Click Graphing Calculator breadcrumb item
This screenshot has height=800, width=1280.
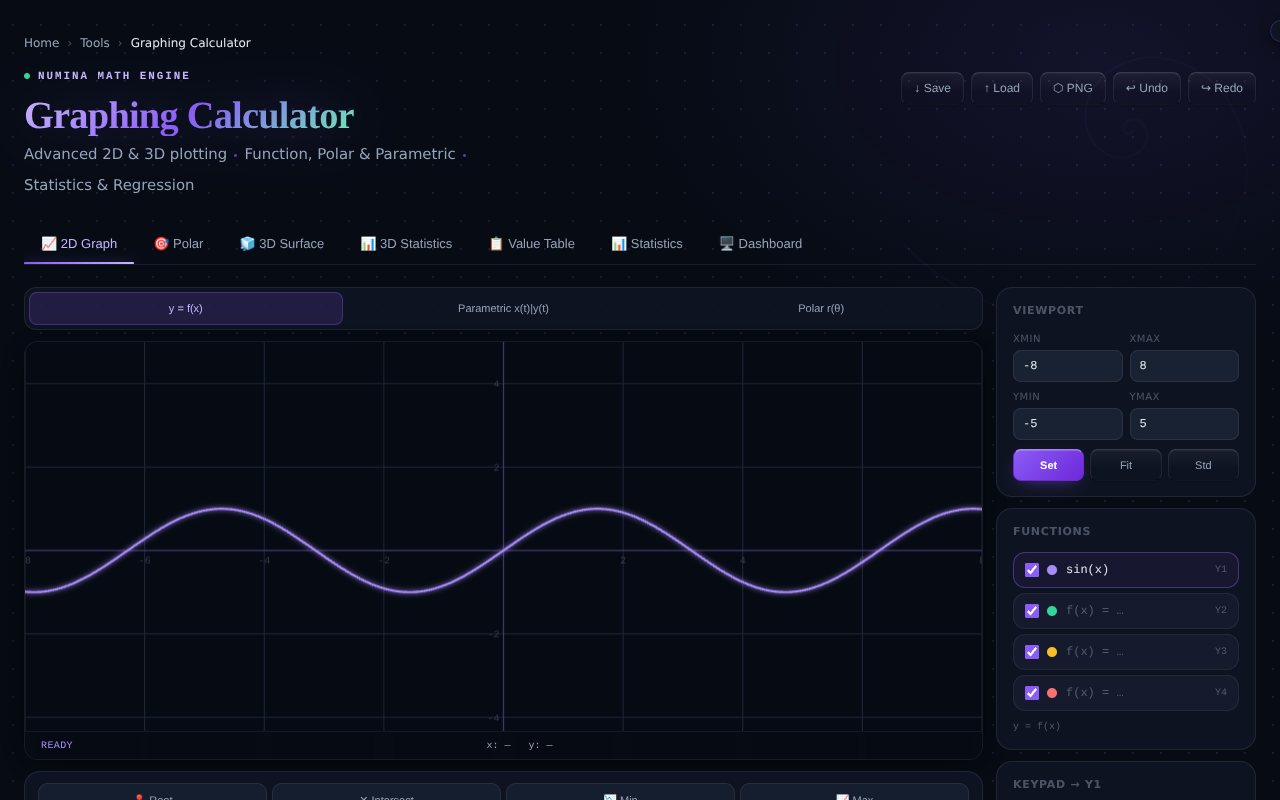point(191,43)
